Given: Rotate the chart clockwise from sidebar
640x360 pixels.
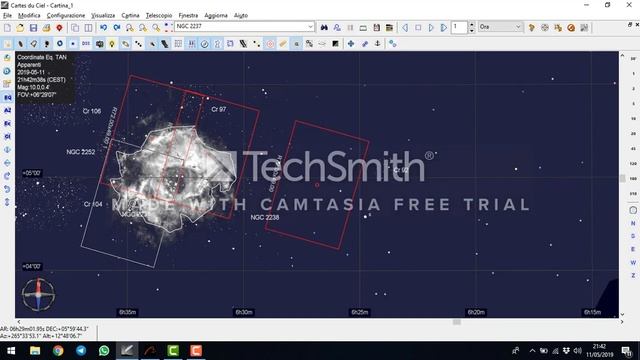Looking at the screenshot, I should point(7,176).
